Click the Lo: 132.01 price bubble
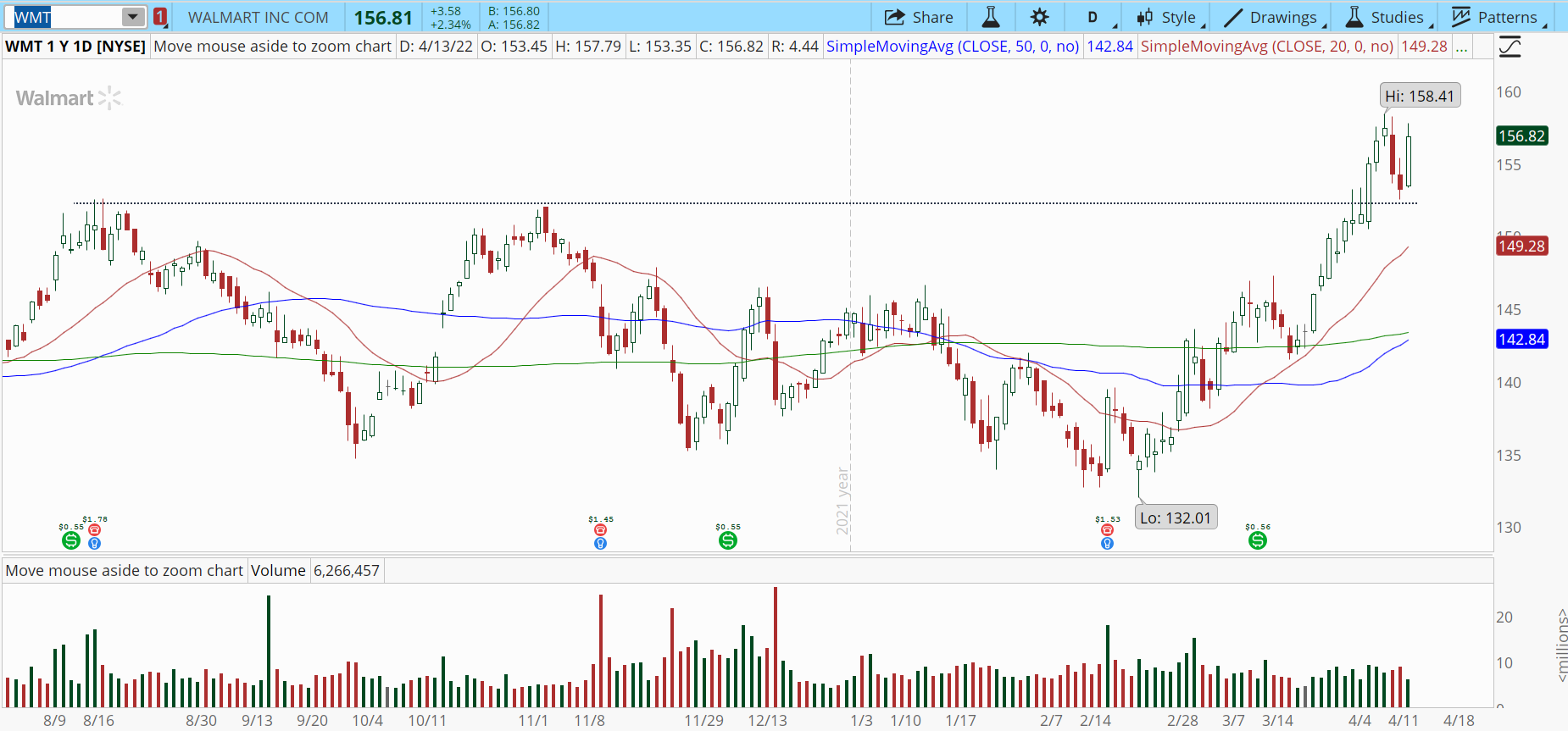Viewport: 1568px width, 731px height. click(x=1176, y=518)
